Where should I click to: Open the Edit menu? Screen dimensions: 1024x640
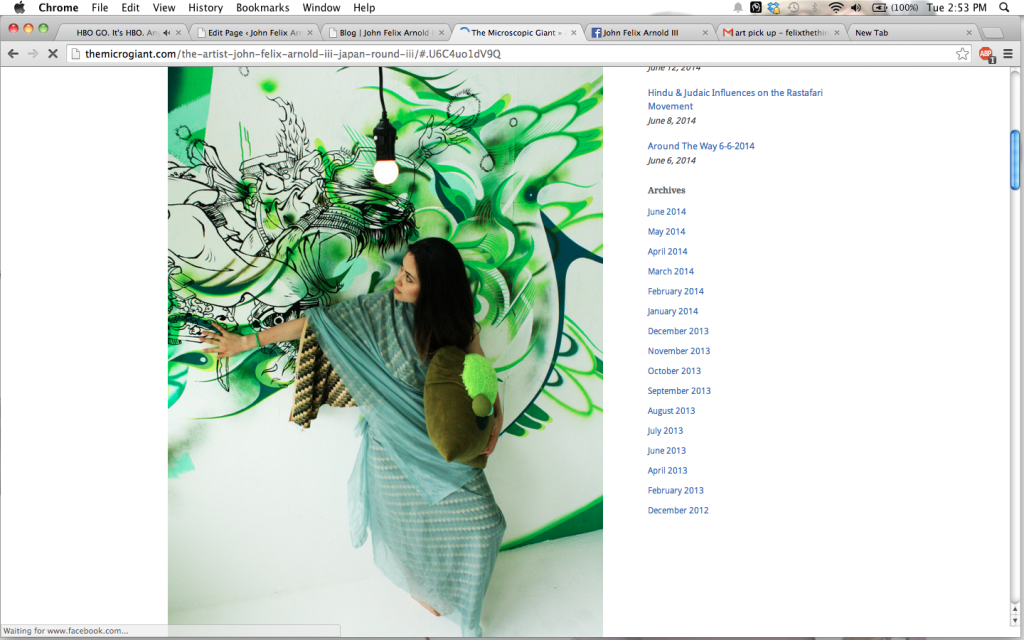(x=130, y=8)
